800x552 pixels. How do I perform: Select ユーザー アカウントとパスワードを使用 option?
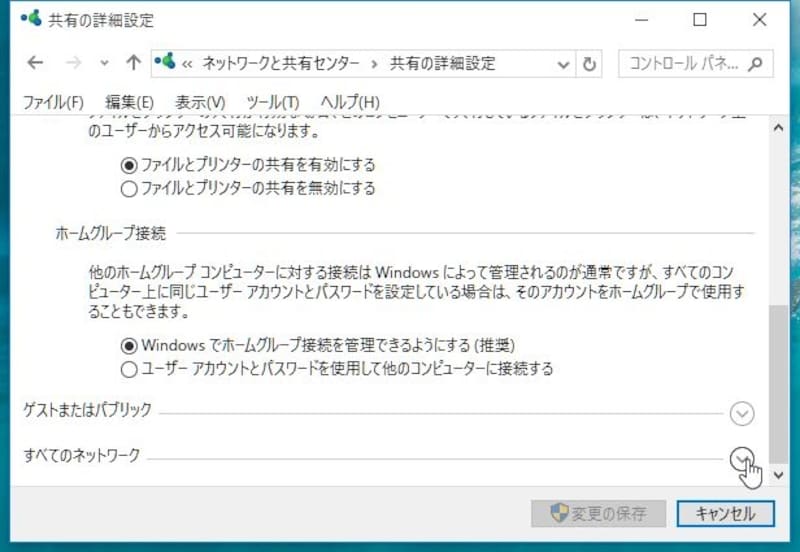[337, 369]
